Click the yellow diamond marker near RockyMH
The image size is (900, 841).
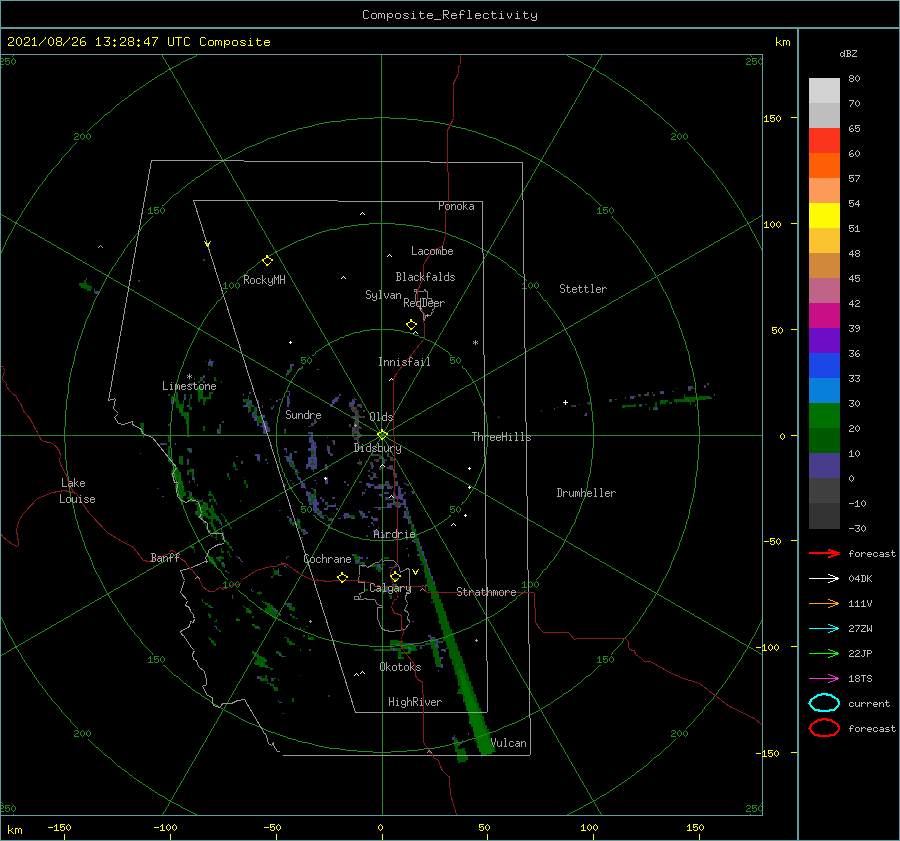pos(267,261)
